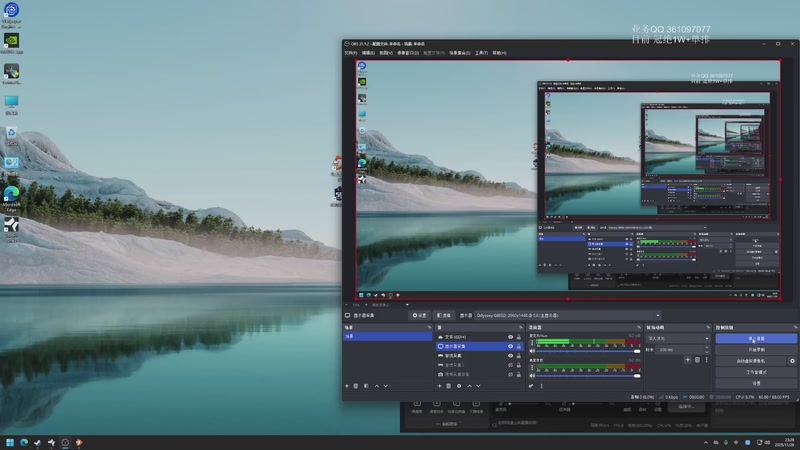Add a transition with the plus icon

tap(687, 360)
